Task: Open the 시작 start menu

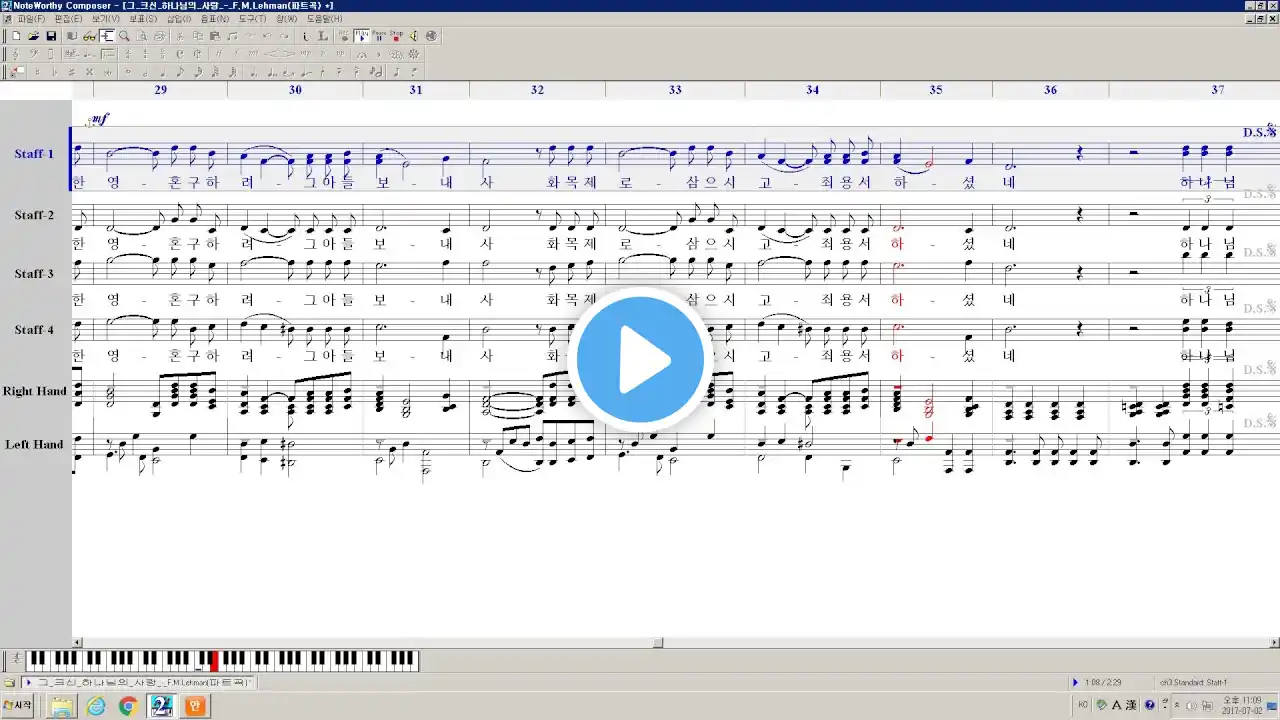Action: pyautogui.click(x=18, y=705)
